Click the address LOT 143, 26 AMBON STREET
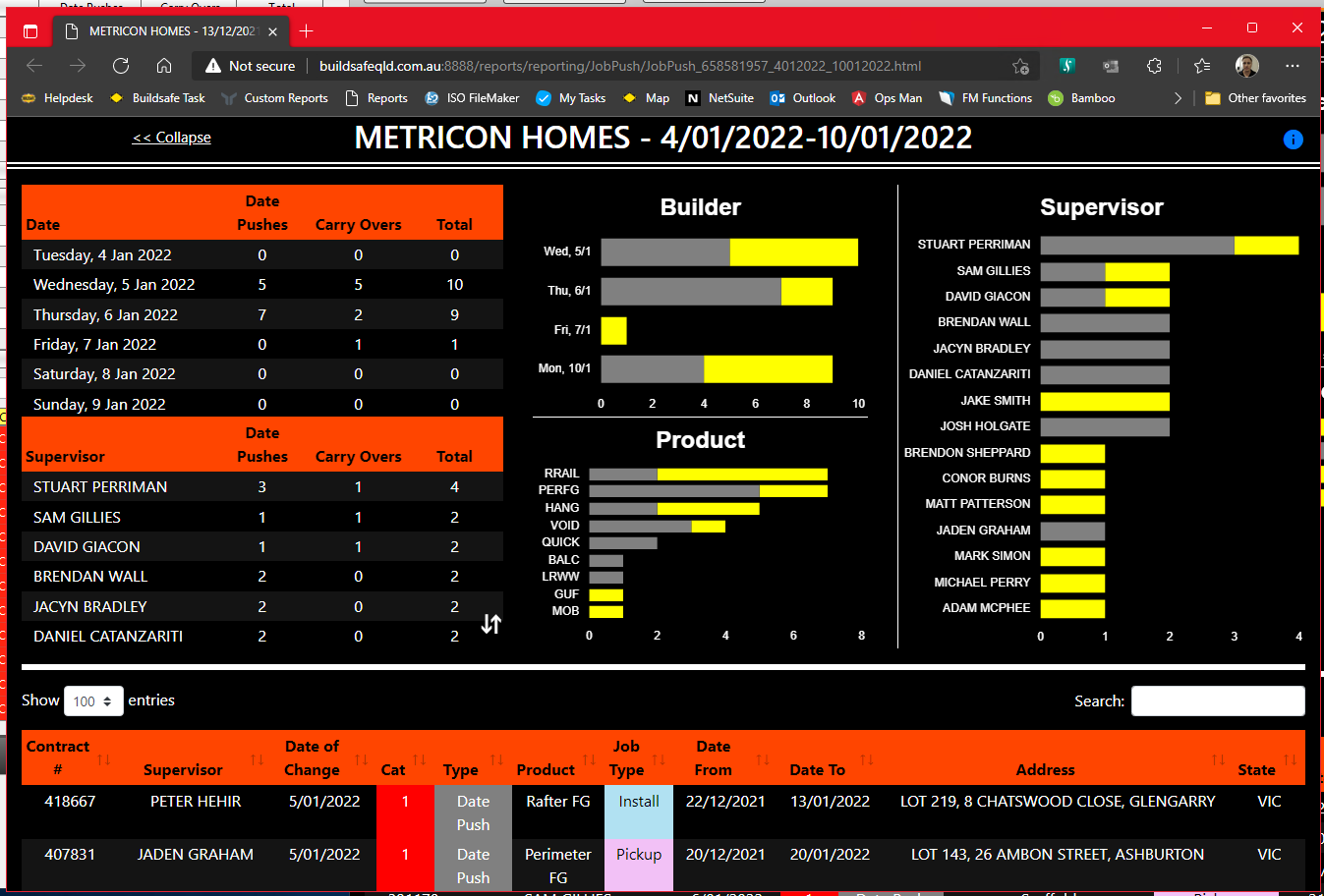1324x896 pixels. click(x=1058, y=854)
